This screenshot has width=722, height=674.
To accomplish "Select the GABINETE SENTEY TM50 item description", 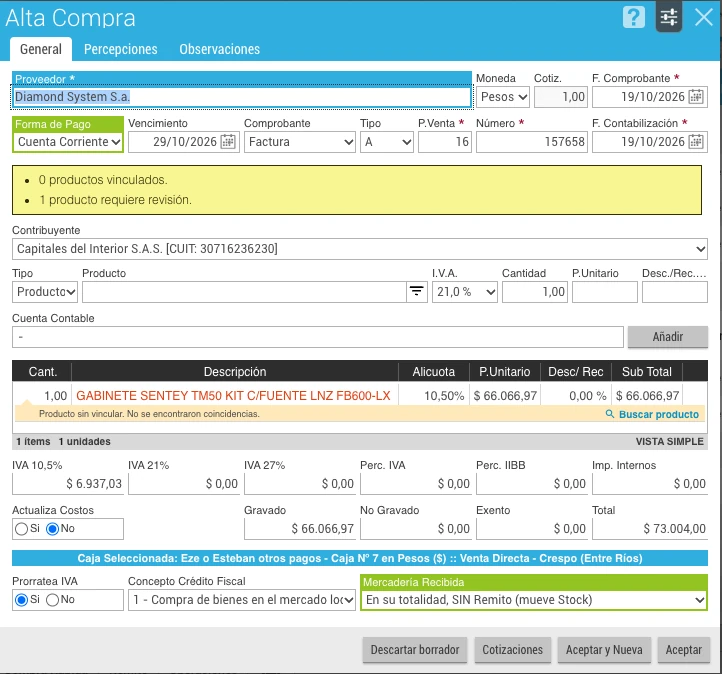I will pyautogui.click(x=233, y=396).
